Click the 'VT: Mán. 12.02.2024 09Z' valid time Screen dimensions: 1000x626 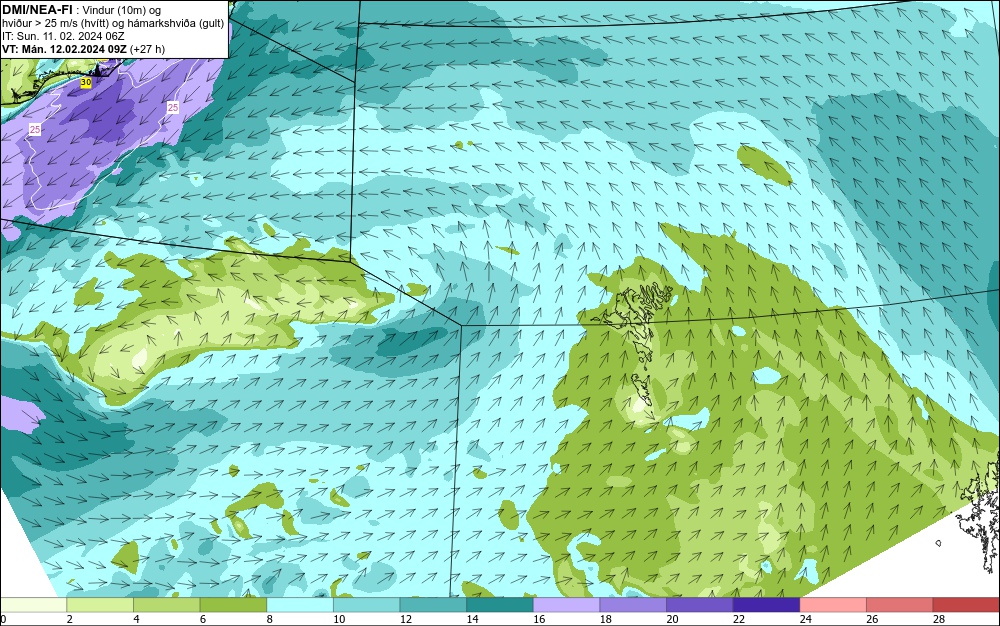(x=64, y=49)
